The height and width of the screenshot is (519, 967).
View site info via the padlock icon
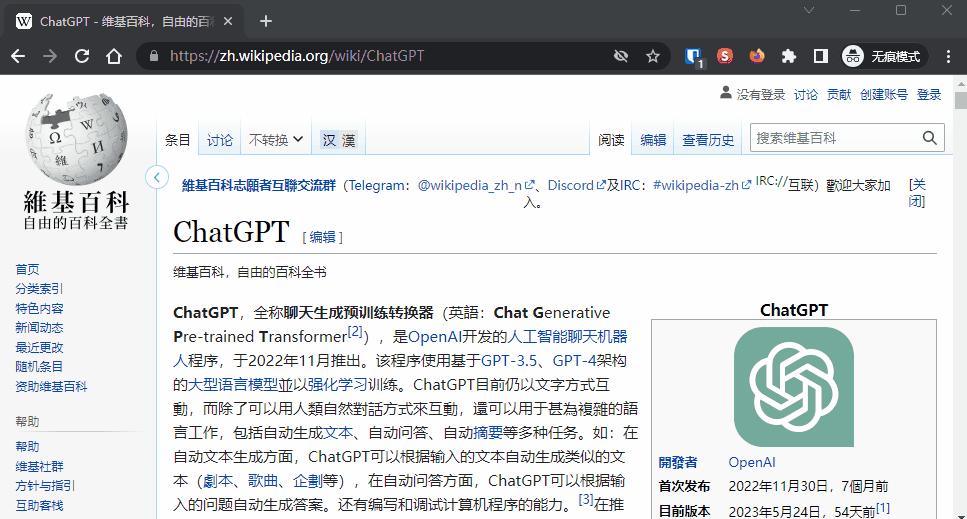(x=154, y=56)
